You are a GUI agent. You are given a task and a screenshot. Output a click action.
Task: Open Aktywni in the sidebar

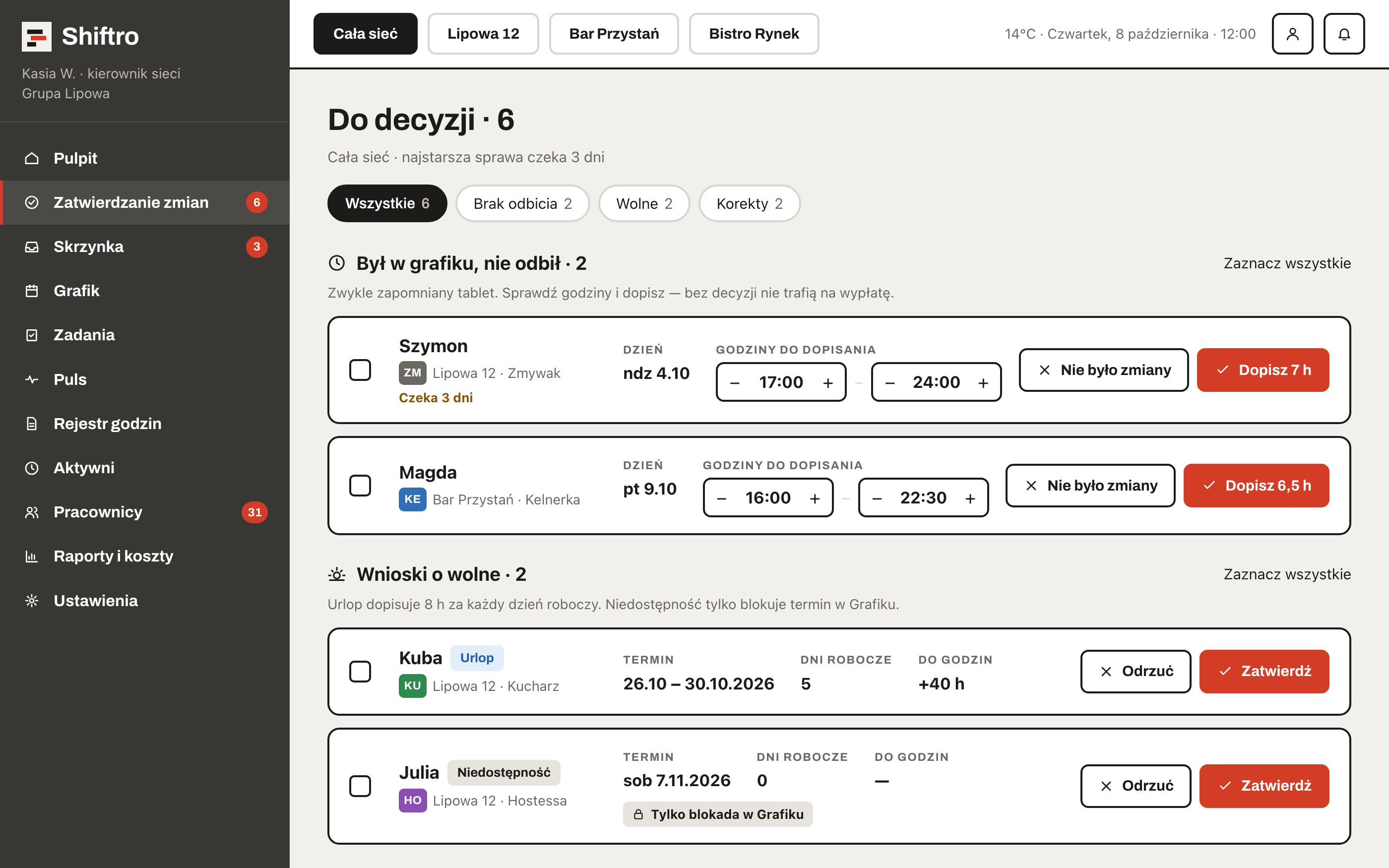coord(145,467)
